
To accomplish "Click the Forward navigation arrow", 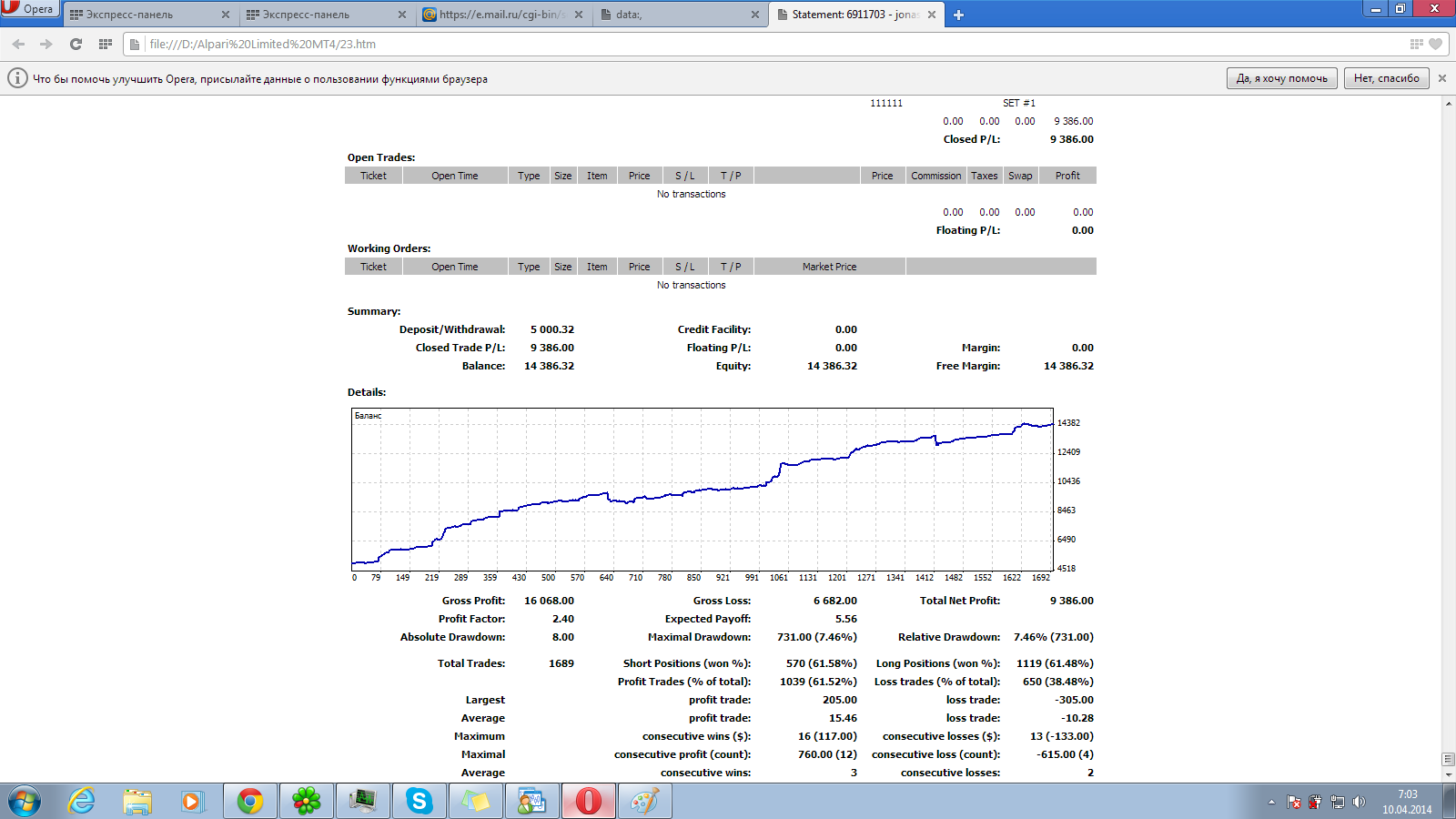I will pos(45,44).
